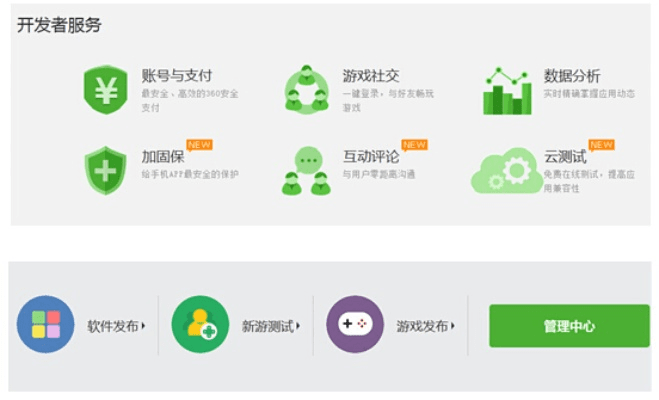Image resolution: width=659 pixels, height=400 pixels.
Task: Click the green plus shield reinforcement icon
Action: coord(105,168)
